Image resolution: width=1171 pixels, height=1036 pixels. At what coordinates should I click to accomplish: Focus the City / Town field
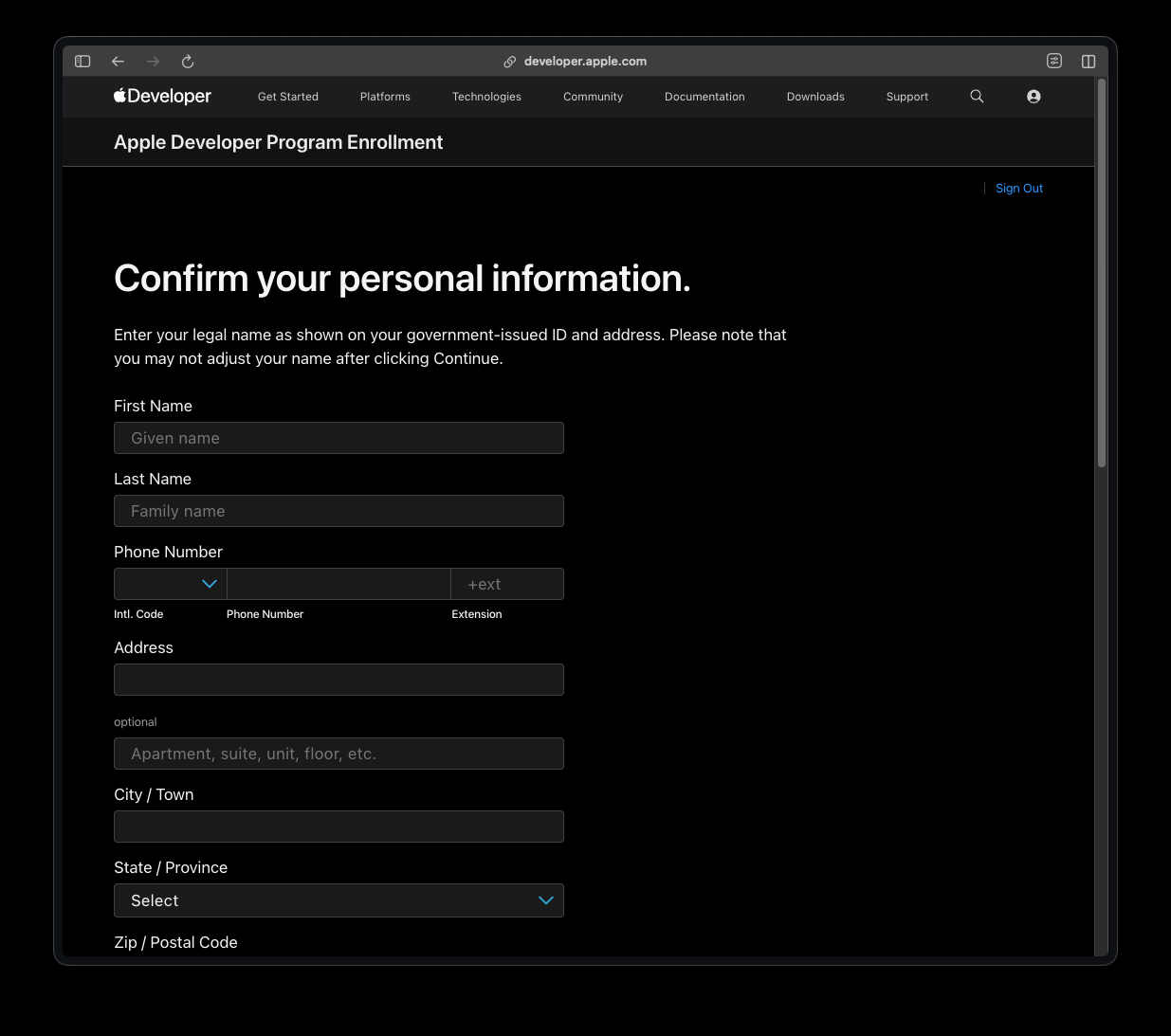pyautogui.click(x=338, y=827)
